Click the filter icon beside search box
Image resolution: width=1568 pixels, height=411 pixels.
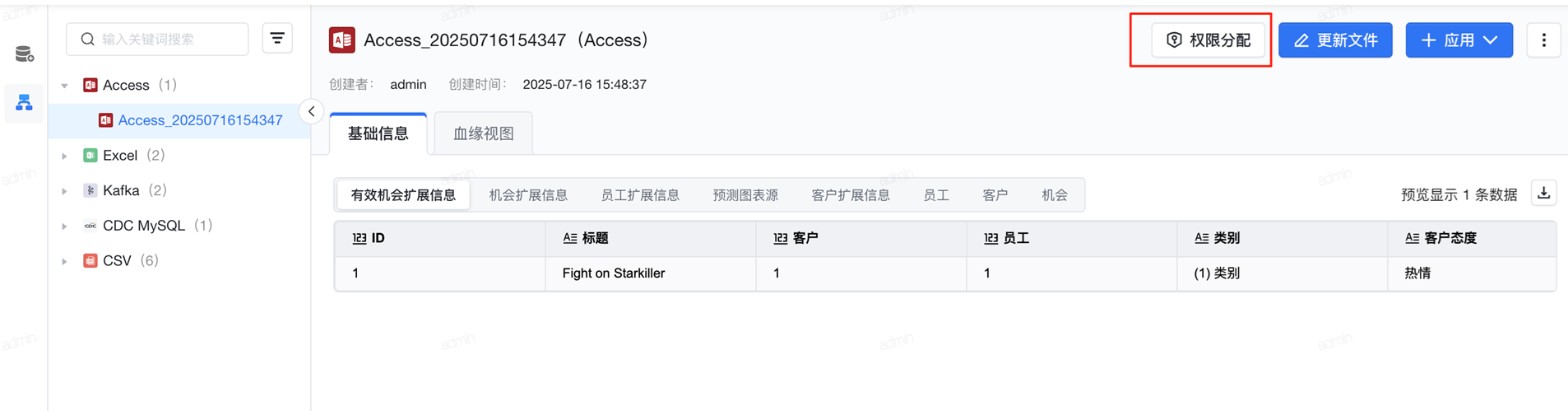(277, 39)
